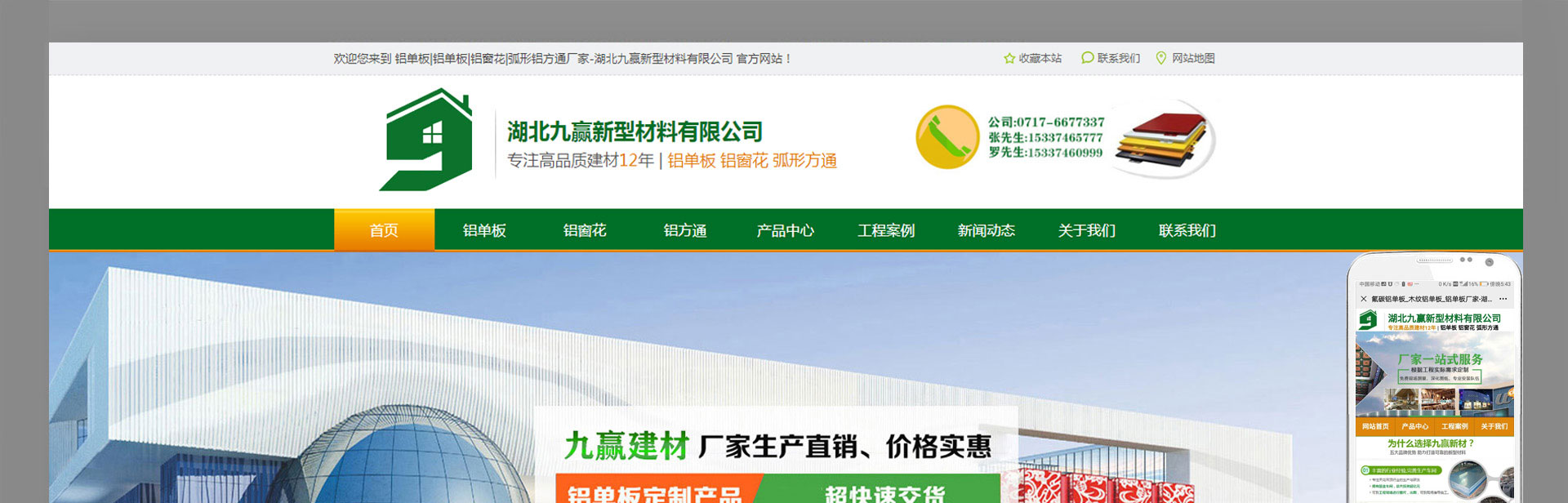Open the 铝窗花 menu item
The height and width of the screenshot is (503, 1568).
[x=585, y=230]
